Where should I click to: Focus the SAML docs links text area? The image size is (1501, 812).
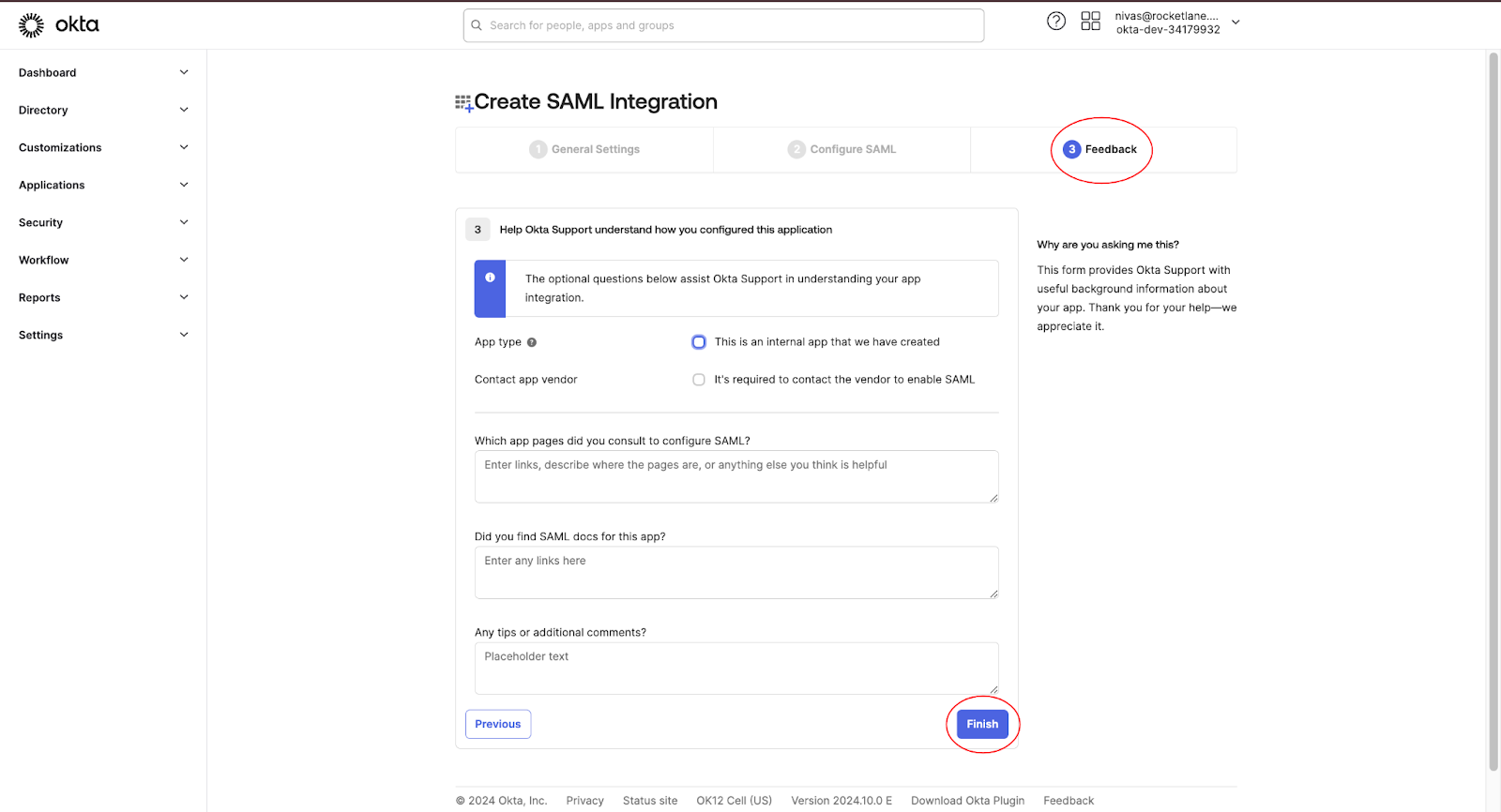point(736,573)
